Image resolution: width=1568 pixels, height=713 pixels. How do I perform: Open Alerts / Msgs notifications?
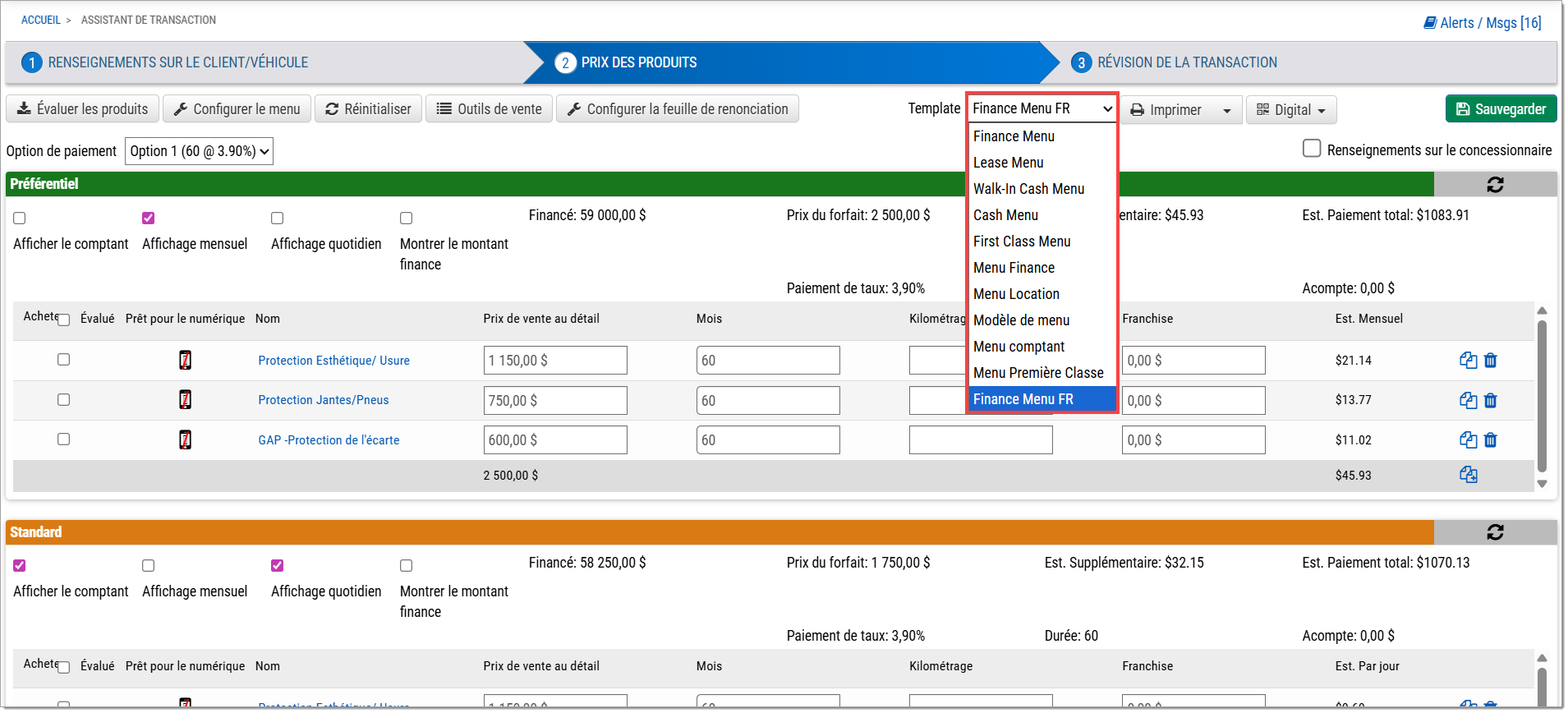pyautogui.click(x=1482, y=23)
